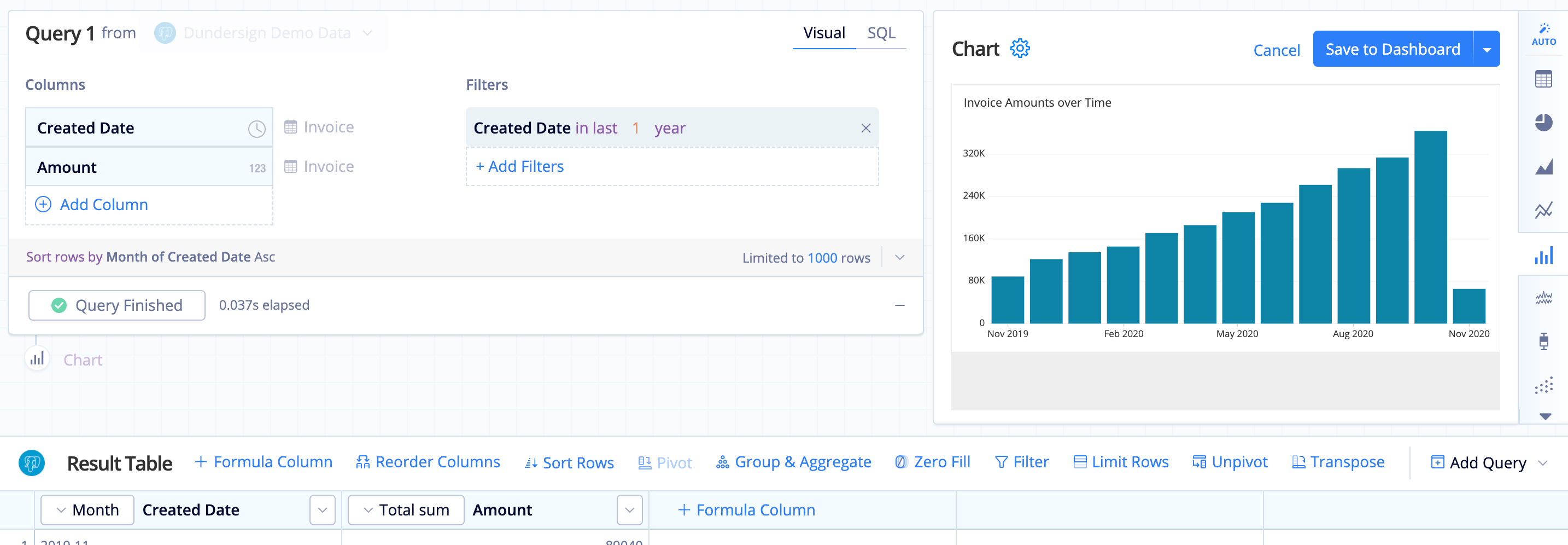Click Formula Column in table header
The height and width of the screenshot is (545, 1568).
[x=746, y=509]
